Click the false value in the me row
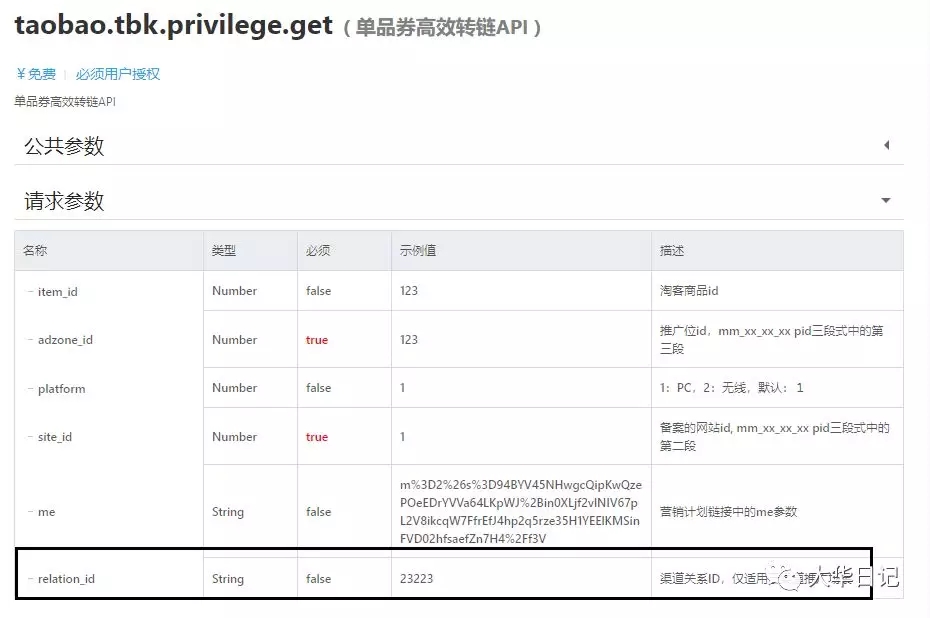 click(x=319, y=512)
